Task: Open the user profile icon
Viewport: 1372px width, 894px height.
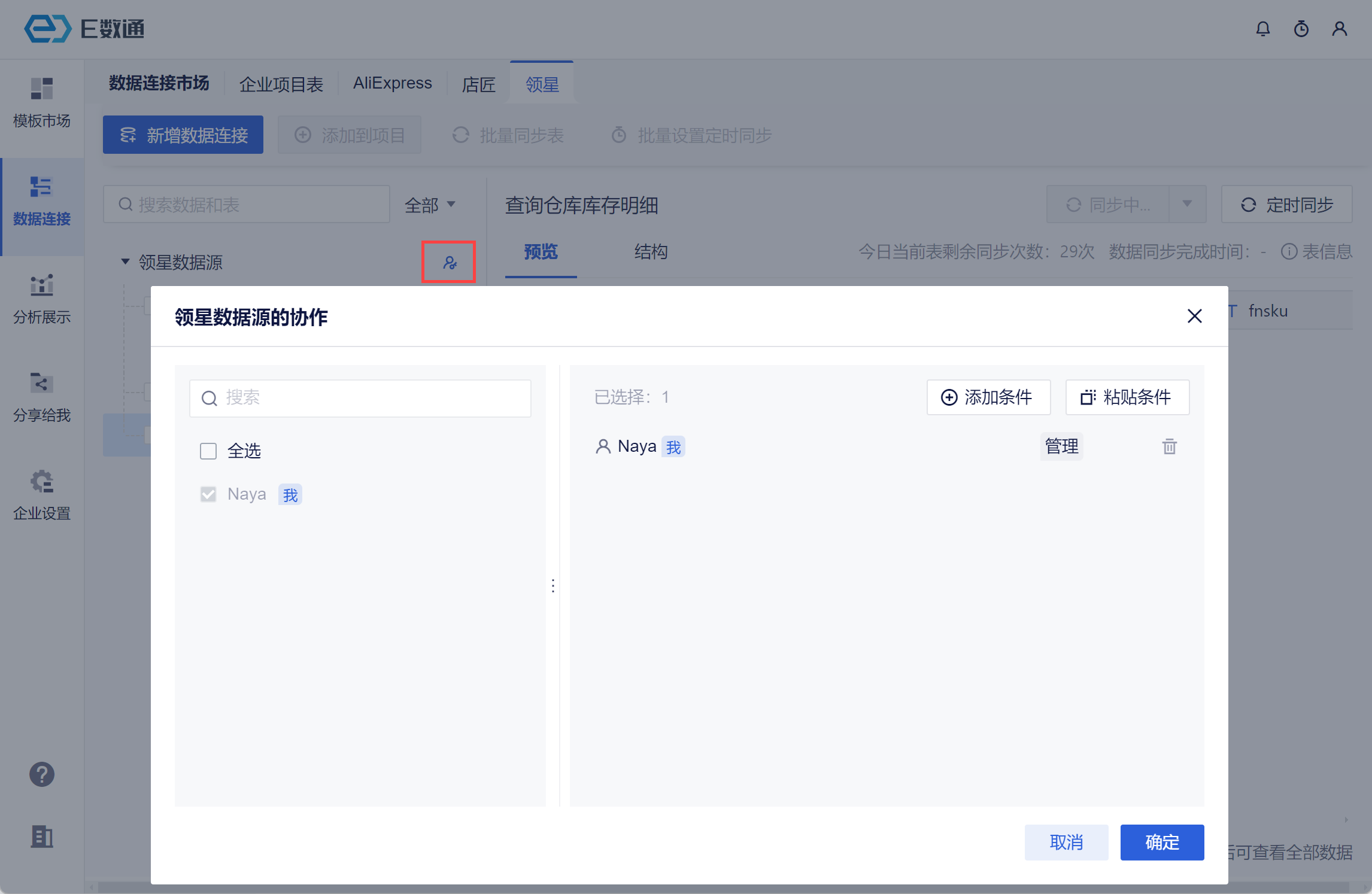Action: pos(1339,29)
